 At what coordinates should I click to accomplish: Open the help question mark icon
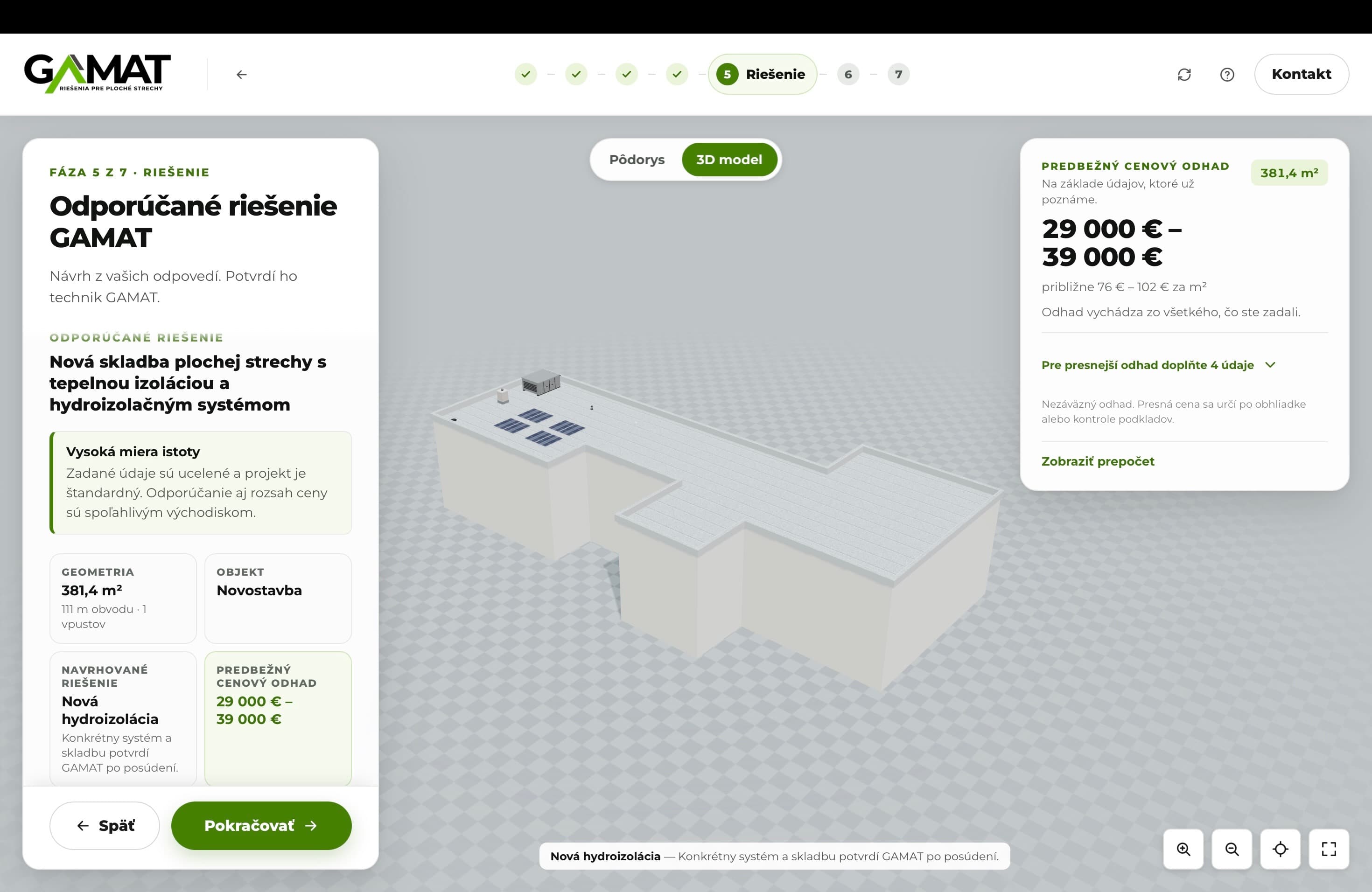1227,74
